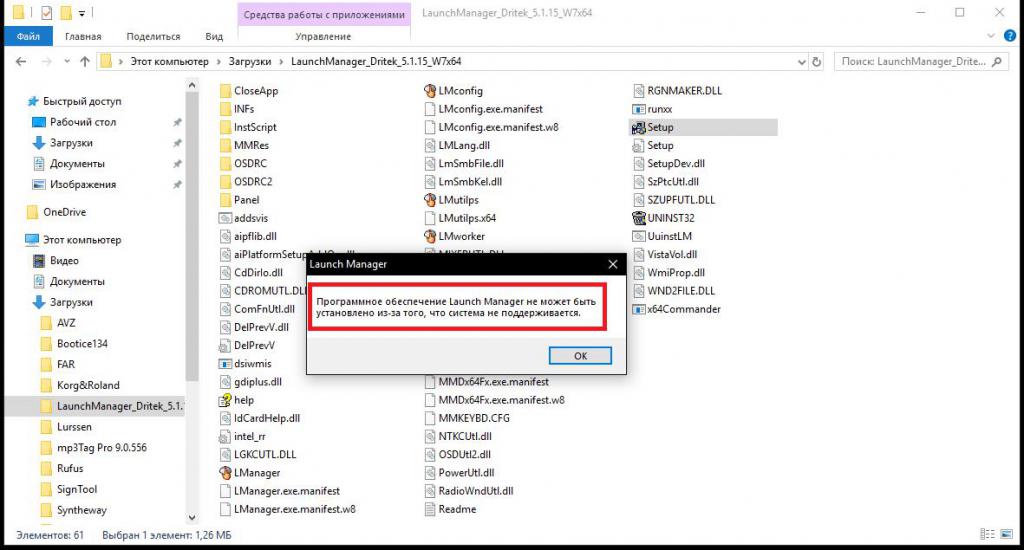Screen dimensions: 1024x550
Task: Open the Управление tab
Action: (323, 37)
